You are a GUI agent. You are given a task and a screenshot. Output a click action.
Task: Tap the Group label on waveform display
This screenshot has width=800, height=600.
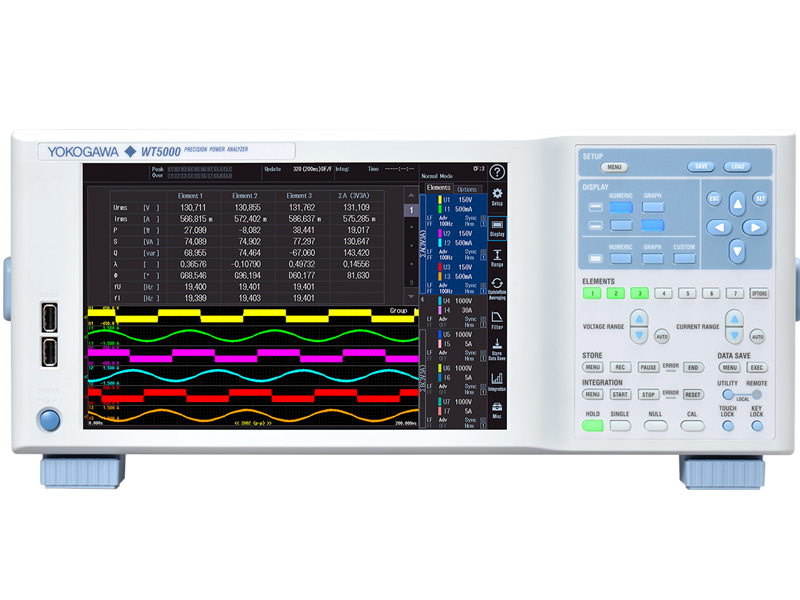pyautogui.click(x=398, y=310)
